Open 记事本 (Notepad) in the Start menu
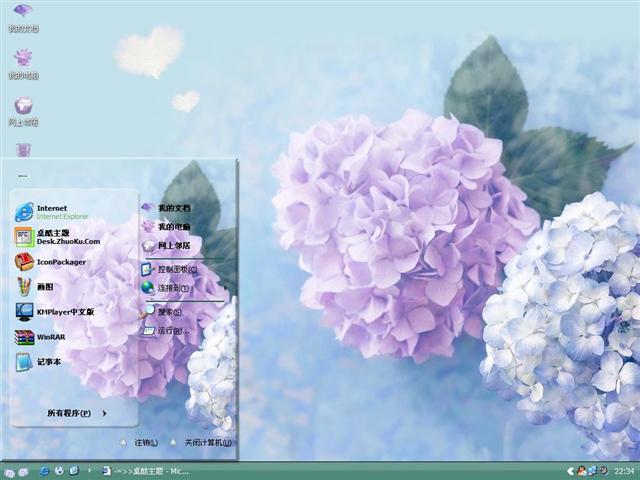 [x=38, y=362]
